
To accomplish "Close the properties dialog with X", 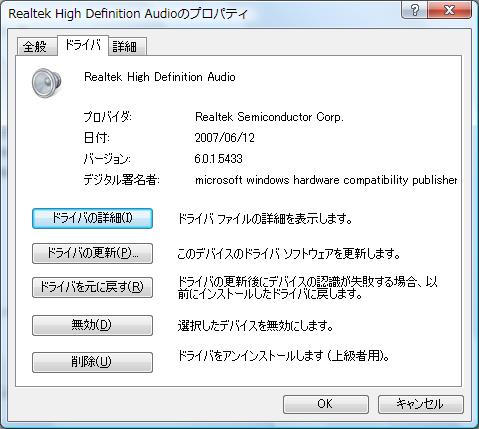I will tap(450, 11).
